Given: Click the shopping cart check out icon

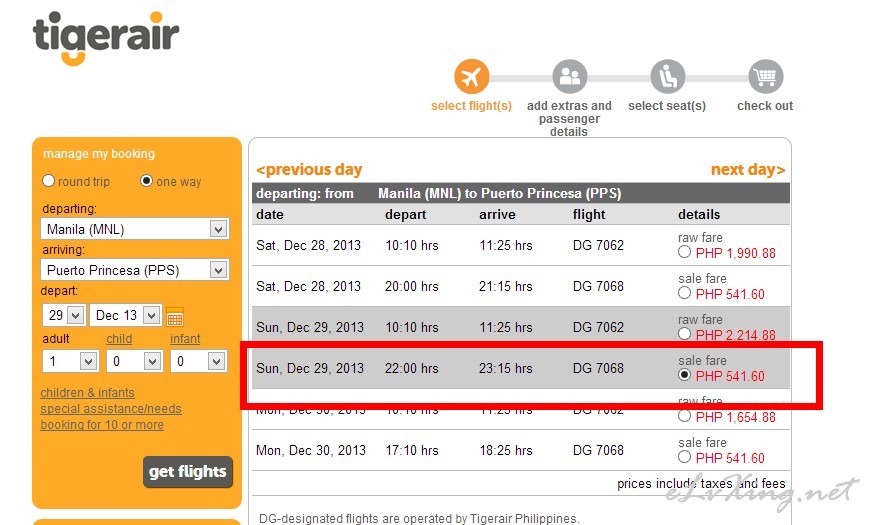Looking at the screenshot, I should (765, 77).
